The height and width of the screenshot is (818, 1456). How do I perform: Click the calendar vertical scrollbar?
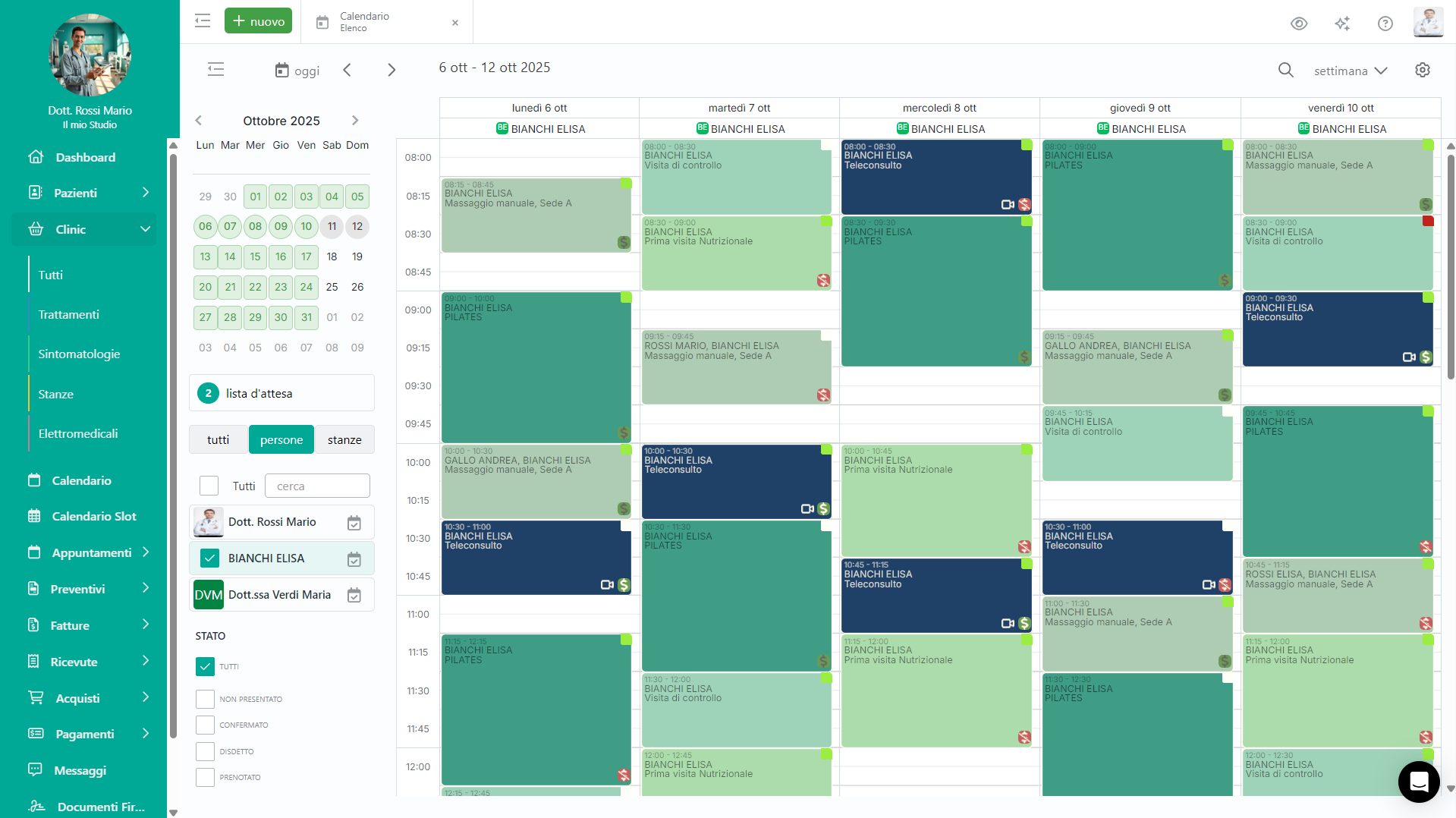click(x=1451, y=266)
